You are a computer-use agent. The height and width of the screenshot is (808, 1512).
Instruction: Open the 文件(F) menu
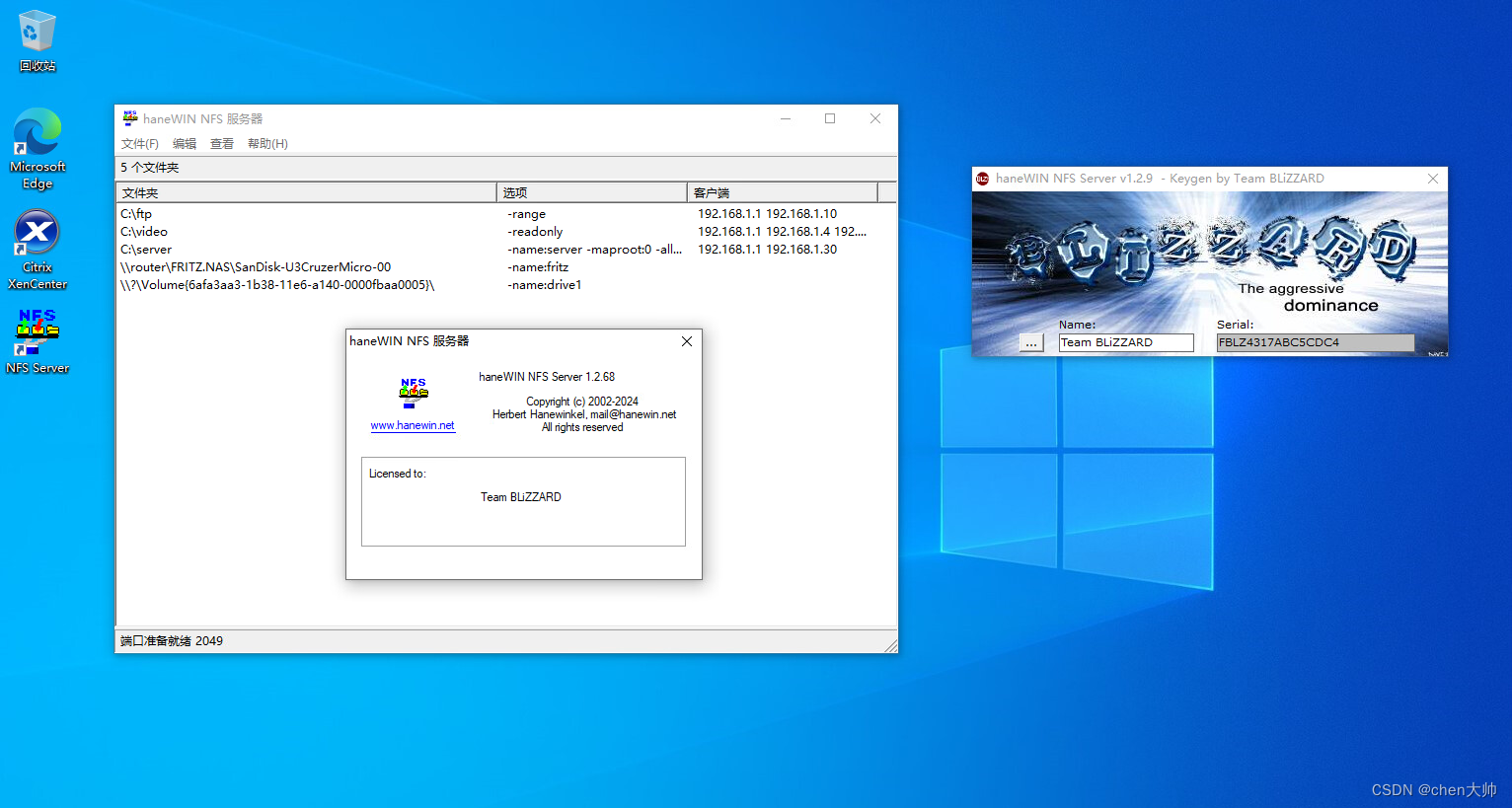140,144
